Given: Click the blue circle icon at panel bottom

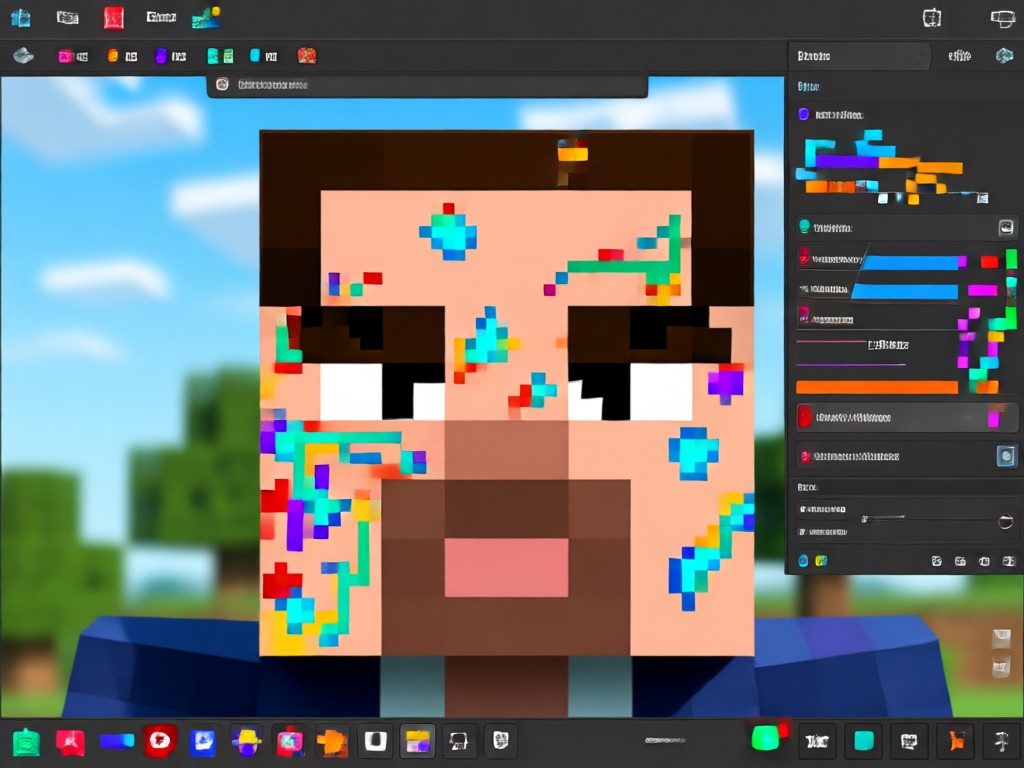Looking at the screenshot, I should [803, 561].
